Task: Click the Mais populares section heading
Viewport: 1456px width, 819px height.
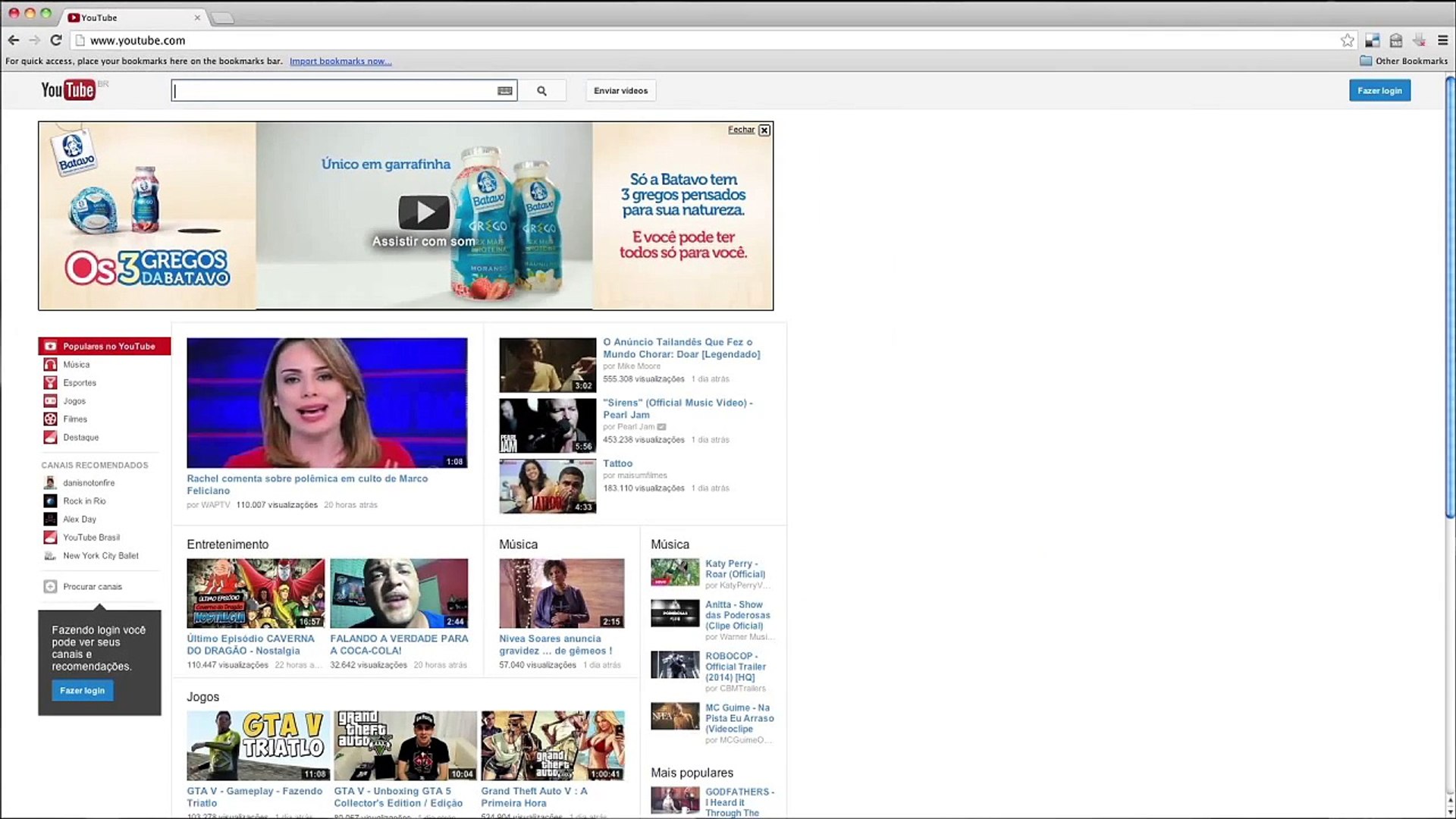Action: coord(692,773)
